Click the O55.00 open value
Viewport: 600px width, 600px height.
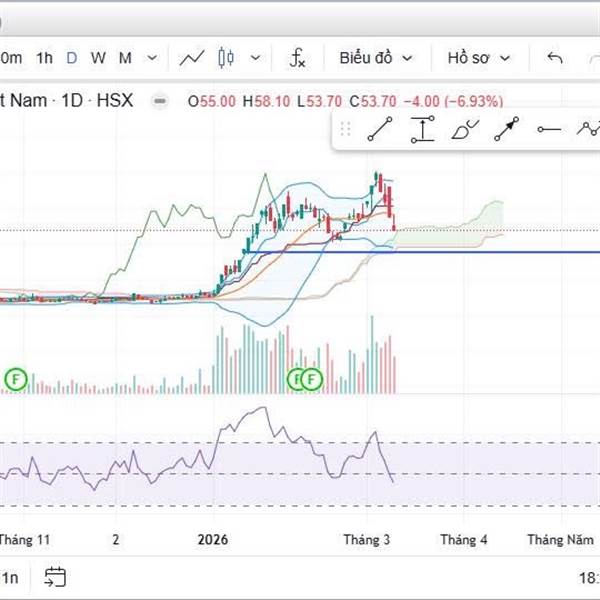click(212, 101)
